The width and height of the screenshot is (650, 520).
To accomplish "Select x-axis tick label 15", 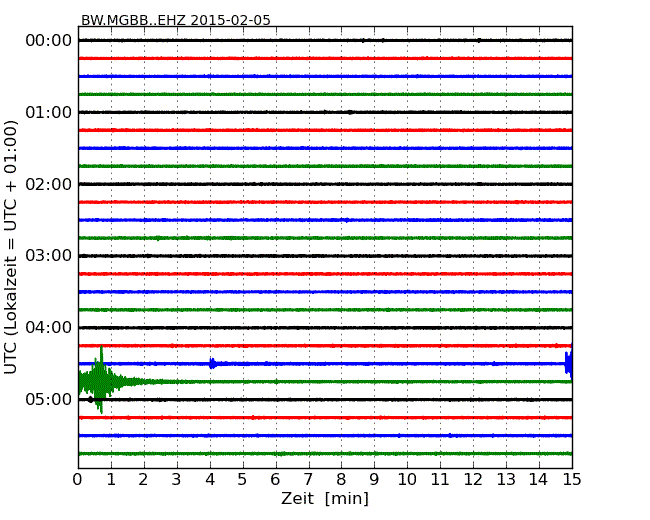I will (x=572, y=480).
